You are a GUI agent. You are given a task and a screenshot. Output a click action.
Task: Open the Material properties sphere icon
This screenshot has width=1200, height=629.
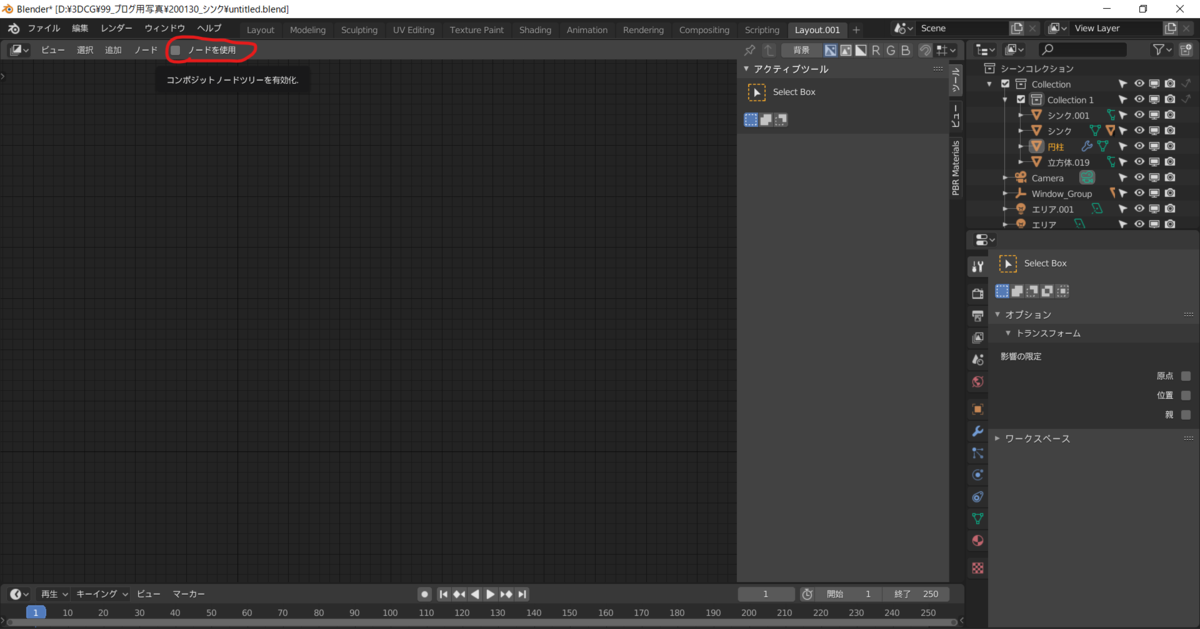[x=978, y=541]
